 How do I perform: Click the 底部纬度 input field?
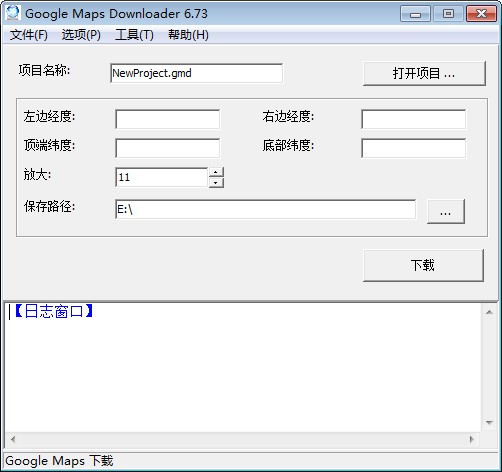pyautogui.click(x=413, y=148)
